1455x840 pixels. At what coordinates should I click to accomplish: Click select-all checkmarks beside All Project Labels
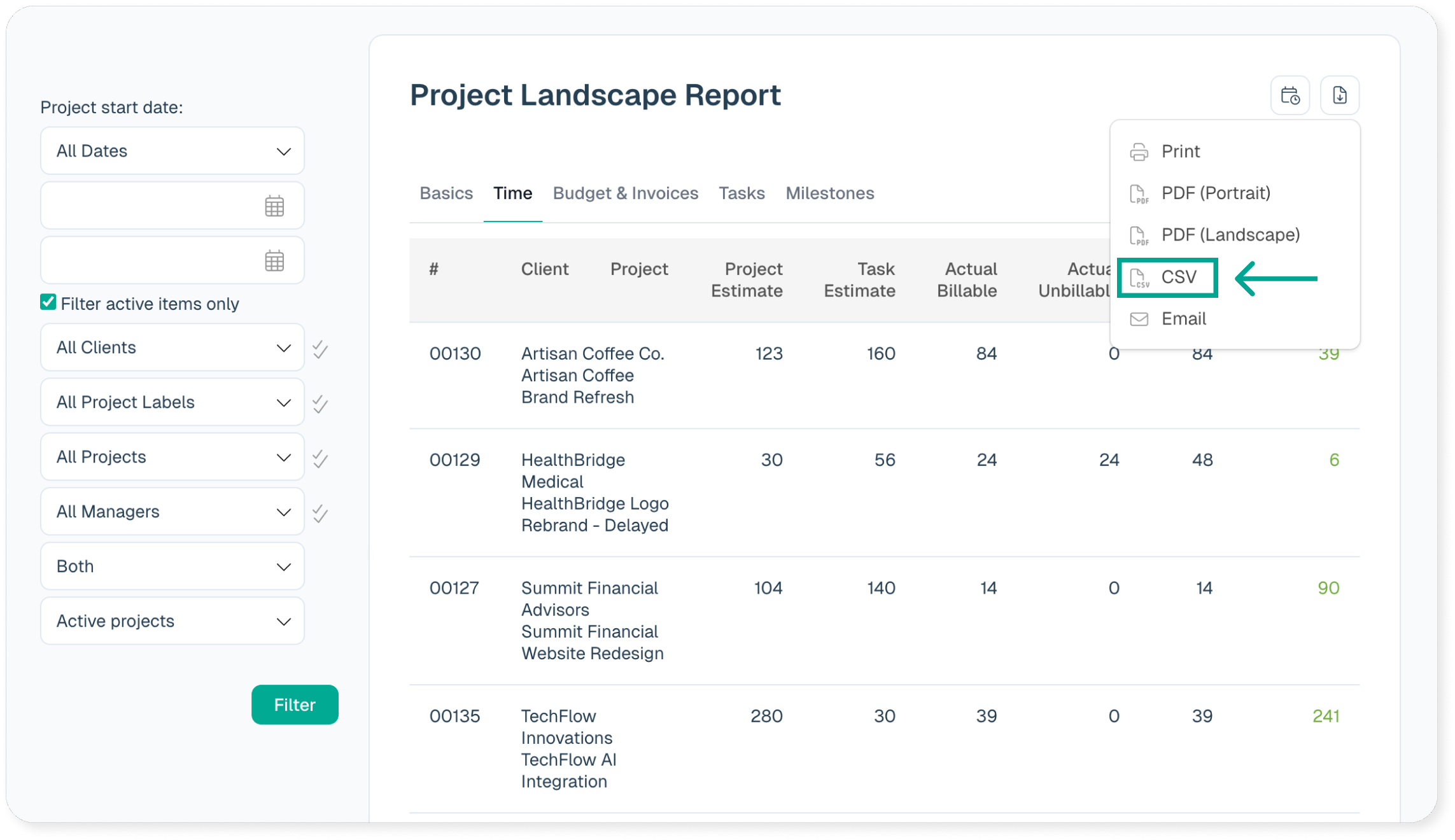pos(320,403)
